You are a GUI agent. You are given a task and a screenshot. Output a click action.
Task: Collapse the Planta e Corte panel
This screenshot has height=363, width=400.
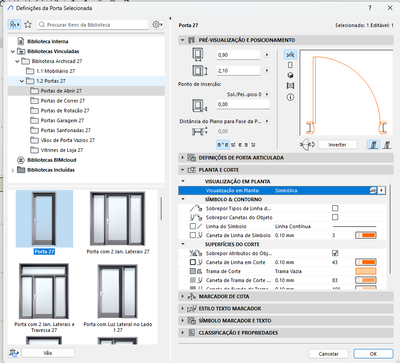(x=182, y=170)
